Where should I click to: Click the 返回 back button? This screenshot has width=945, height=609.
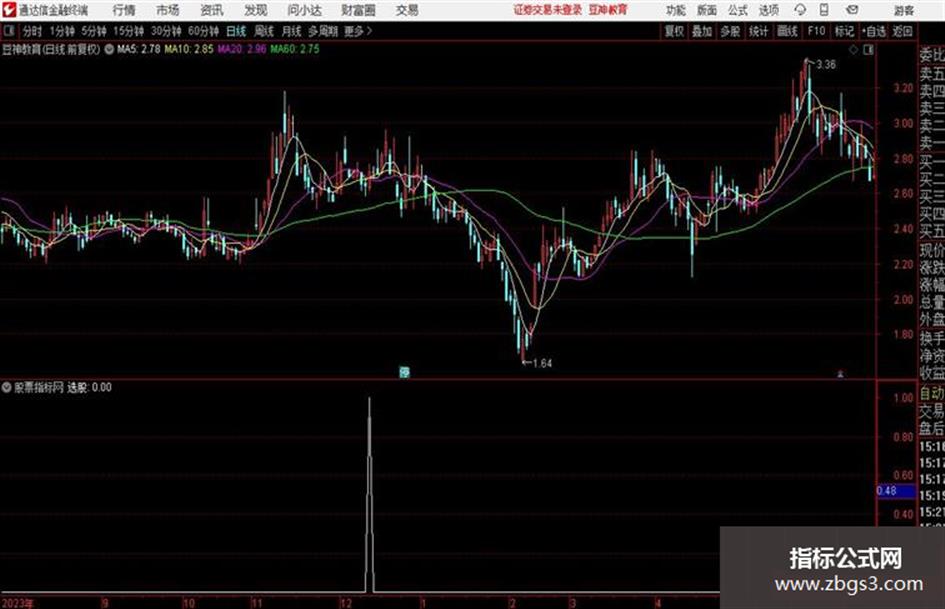[902, 31]
